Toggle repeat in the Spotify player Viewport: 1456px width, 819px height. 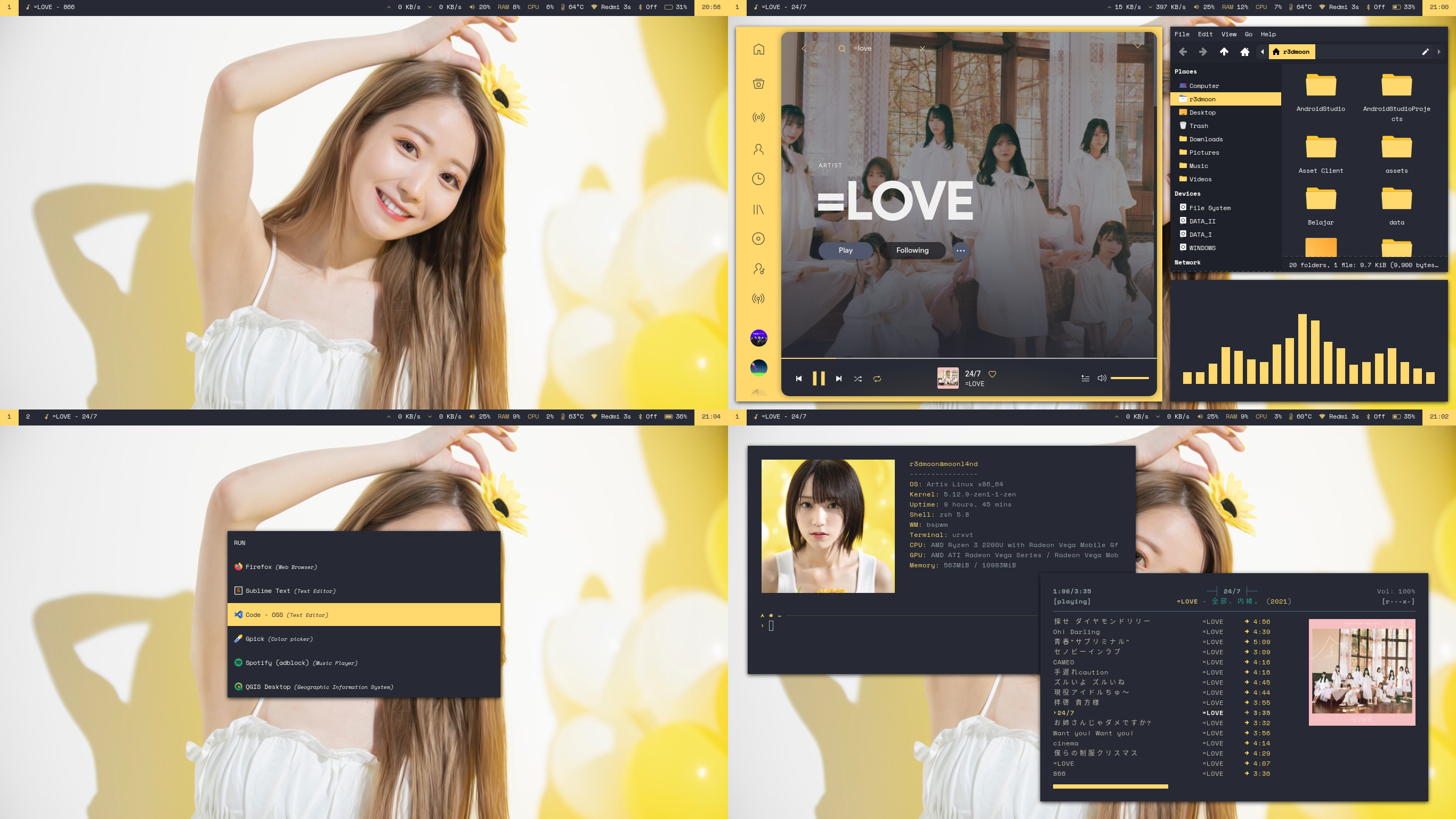(x=877, y=379)
